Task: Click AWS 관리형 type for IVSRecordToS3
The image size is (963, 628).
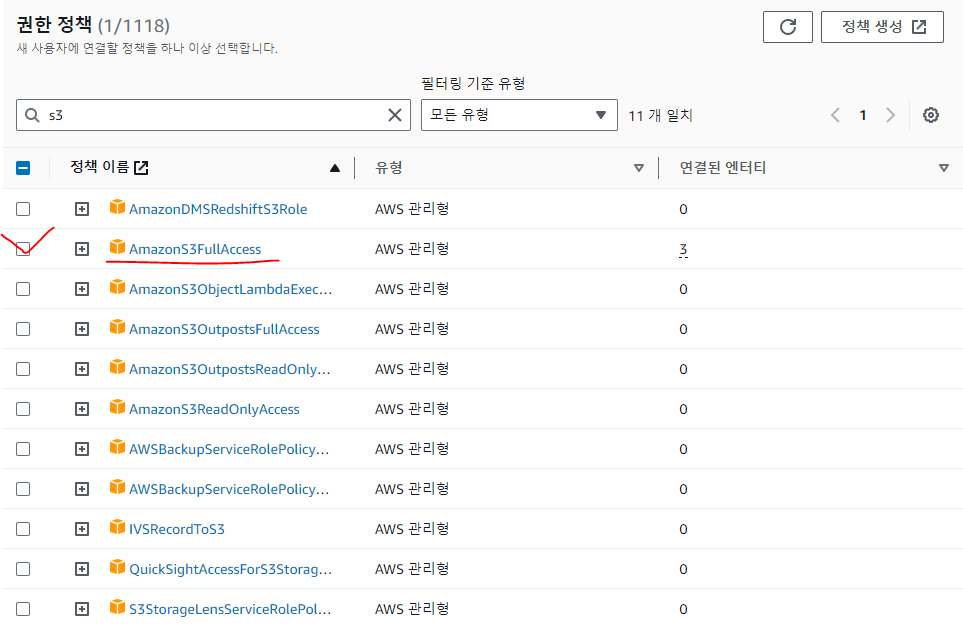Action: (412, 529)
